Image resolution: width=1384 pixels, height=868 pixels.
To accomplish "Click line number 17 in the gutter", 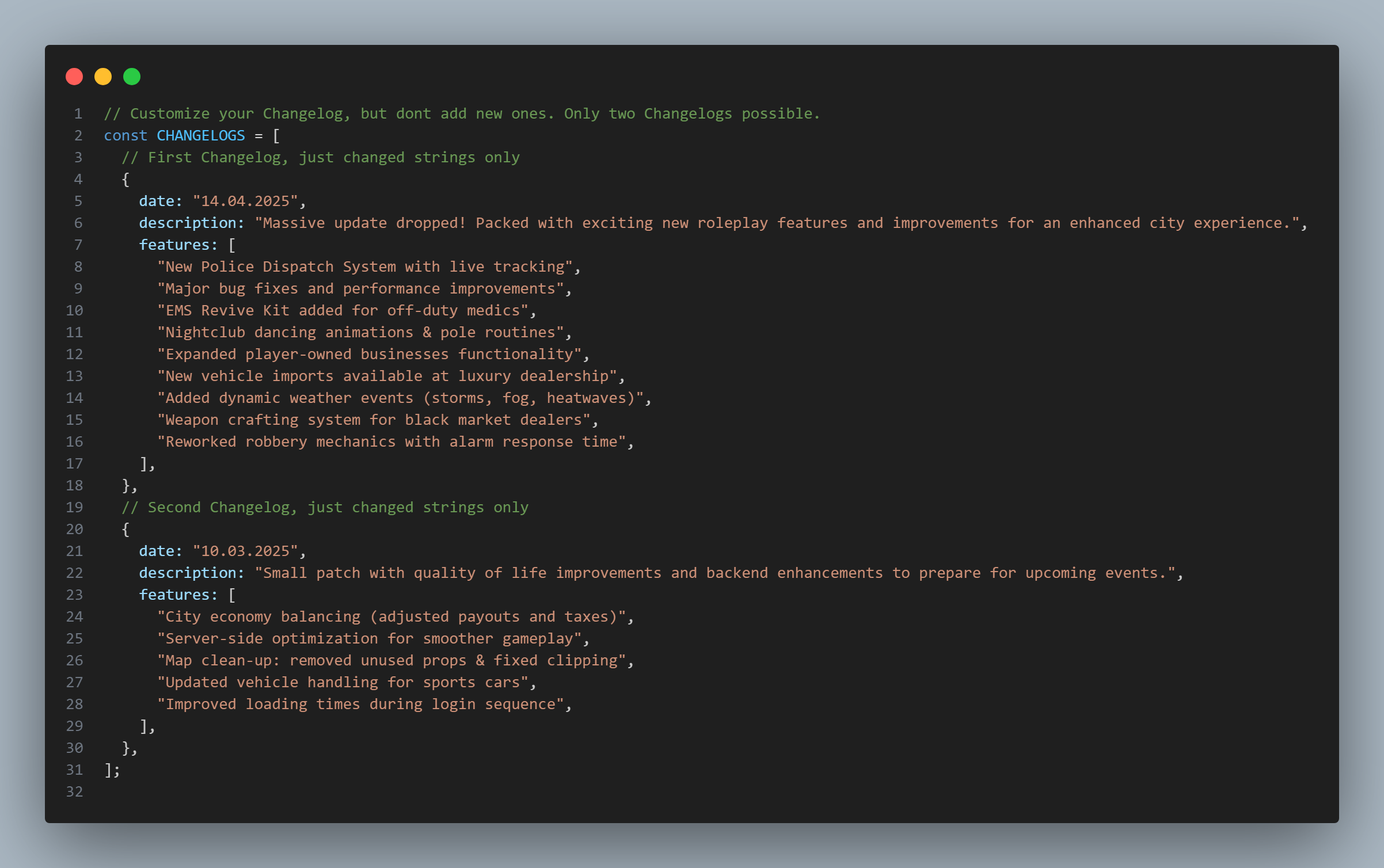I will [x=74, y=463].
